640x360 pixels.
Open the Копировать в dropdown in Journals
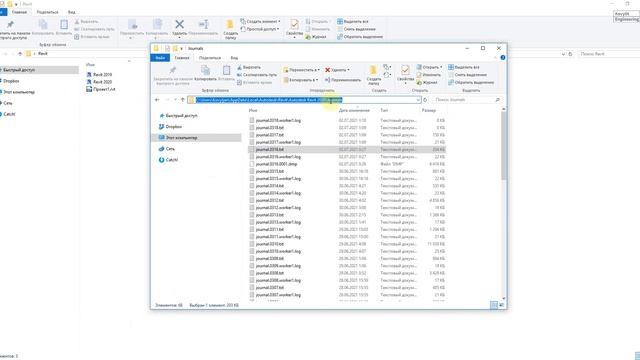point(301,80)
